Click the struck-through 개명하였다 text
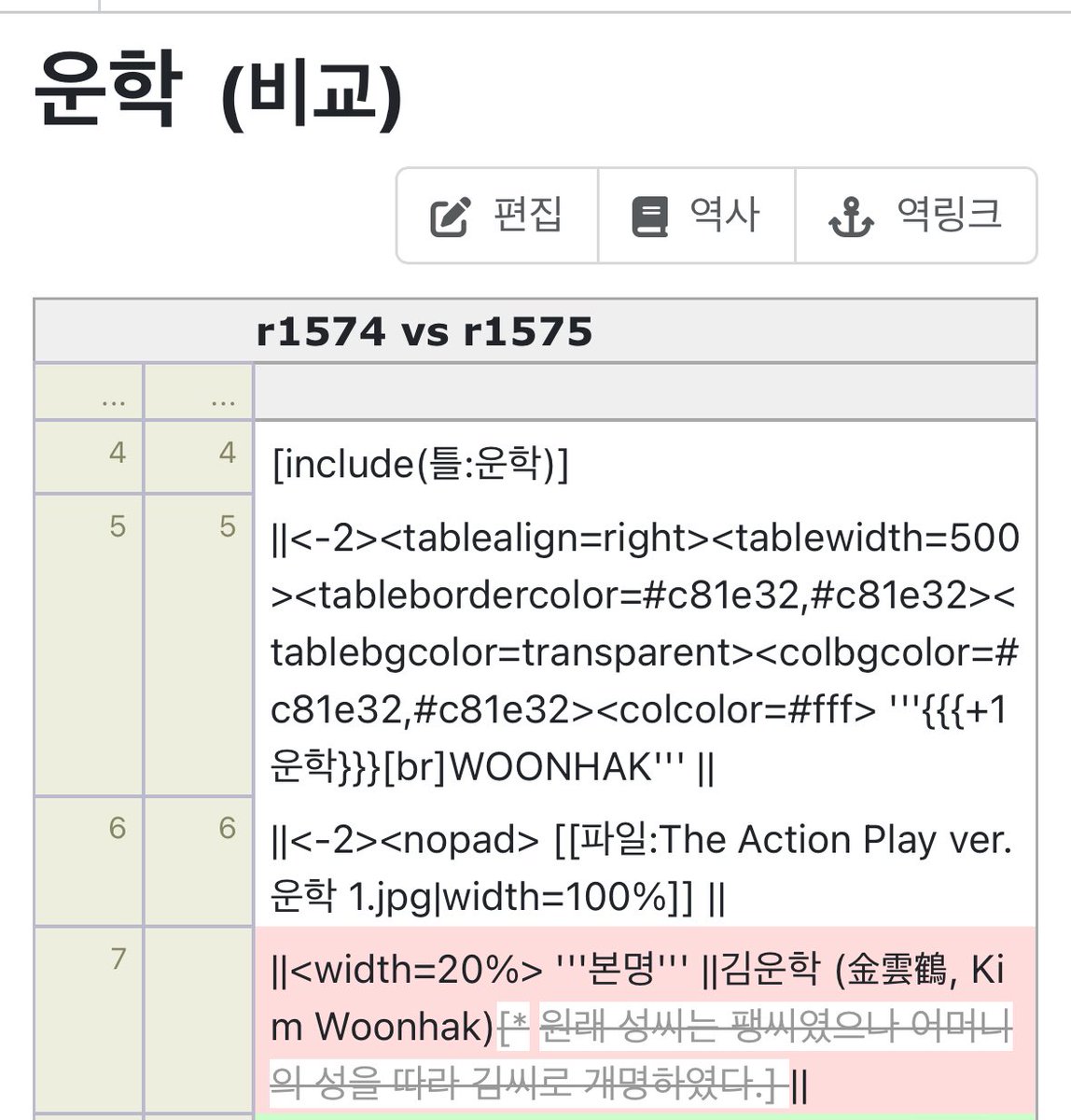The image size is (1071, 1120). pos(679,1084)
